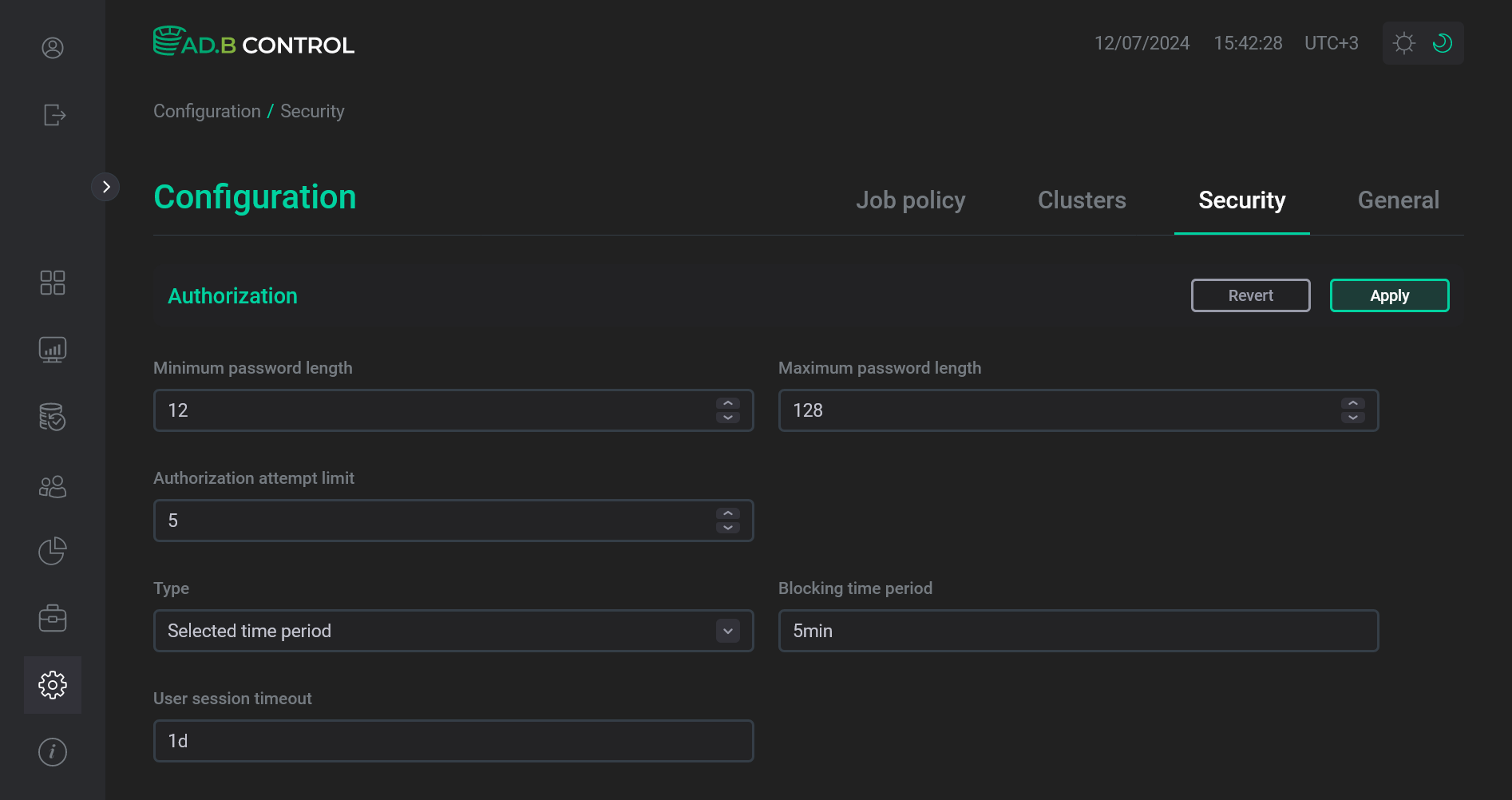Click the logout icon in the sidebar
This screenshot has width=1512, height=800.
click(53, 115)
